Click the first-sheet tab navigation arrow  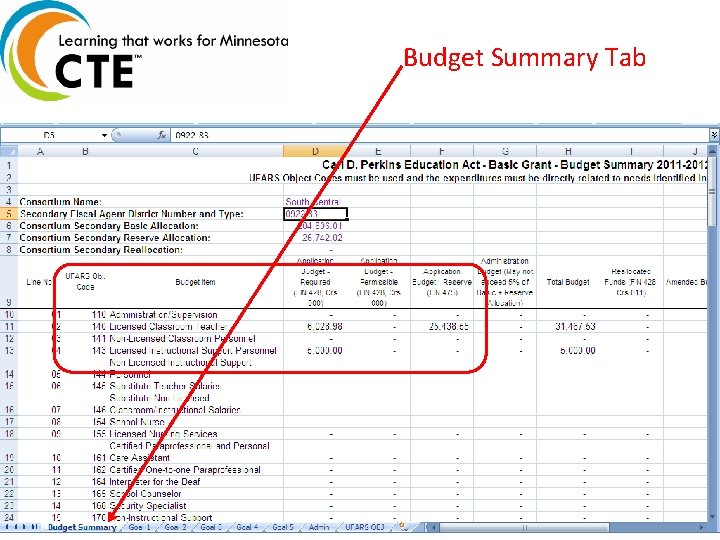[x=6, y=527]
